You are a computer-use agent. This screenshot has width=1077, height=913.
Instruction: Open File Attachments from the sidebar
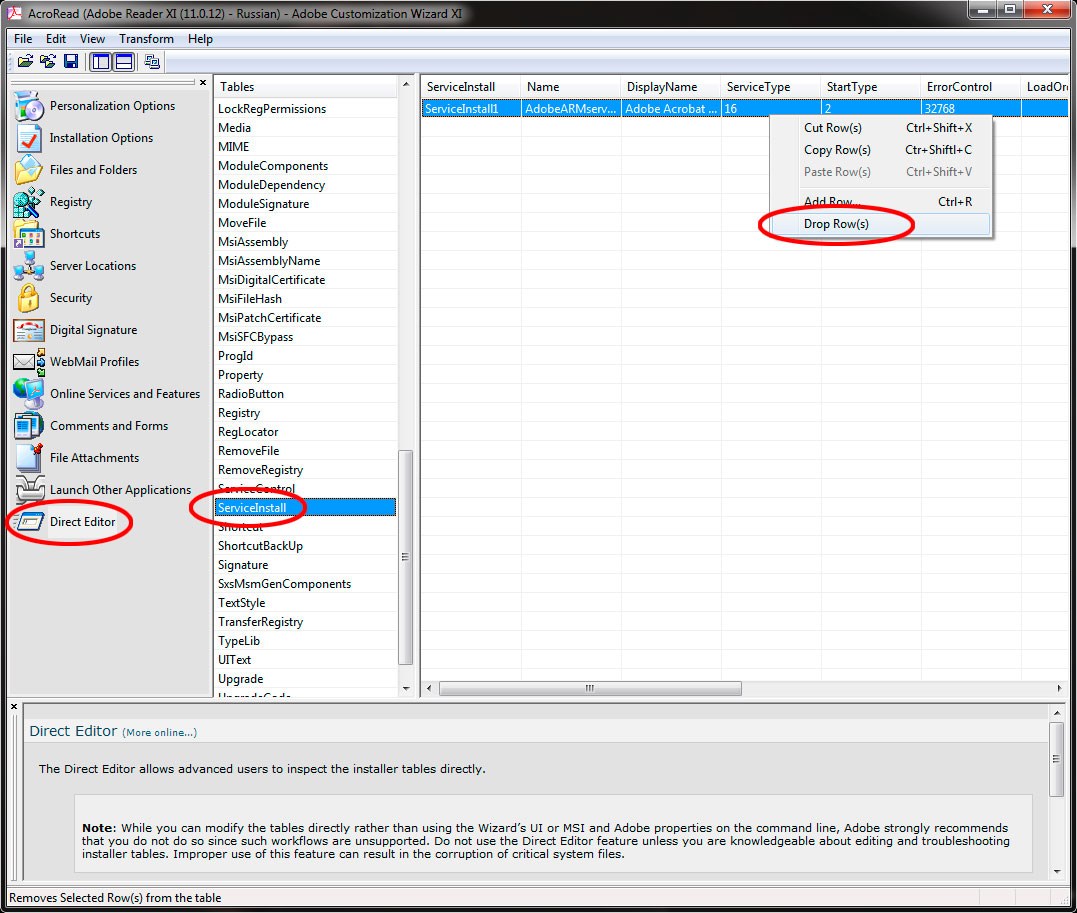tap(94, 458)
